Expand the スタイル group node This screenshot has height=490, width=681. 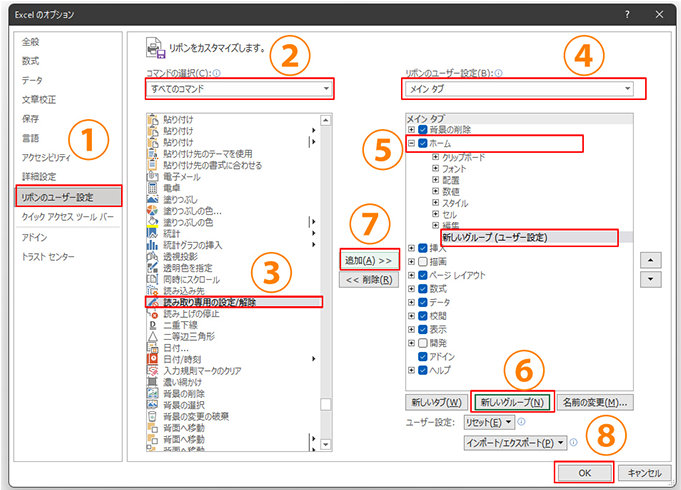point(435,202)
